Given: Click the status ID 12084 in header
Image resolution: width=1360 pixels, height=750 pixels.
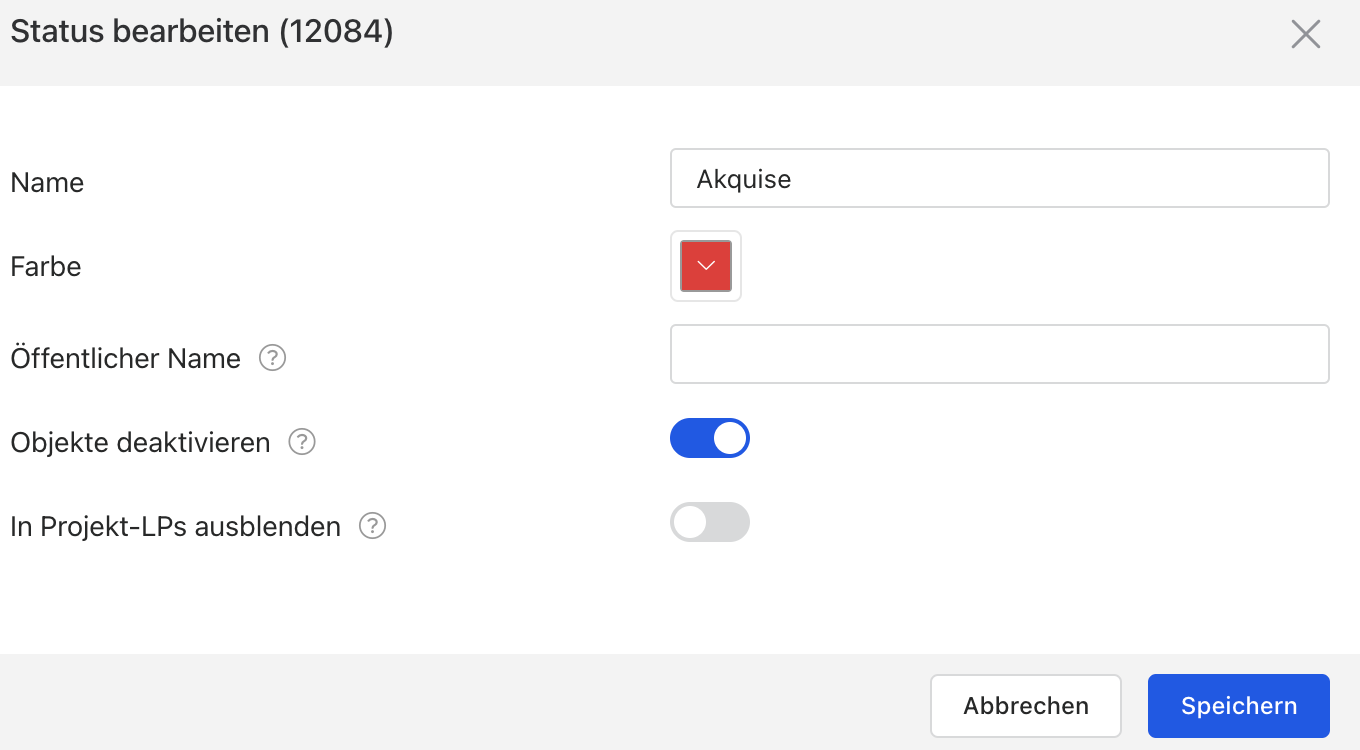Looking at the screenshot, I should 336,32.
